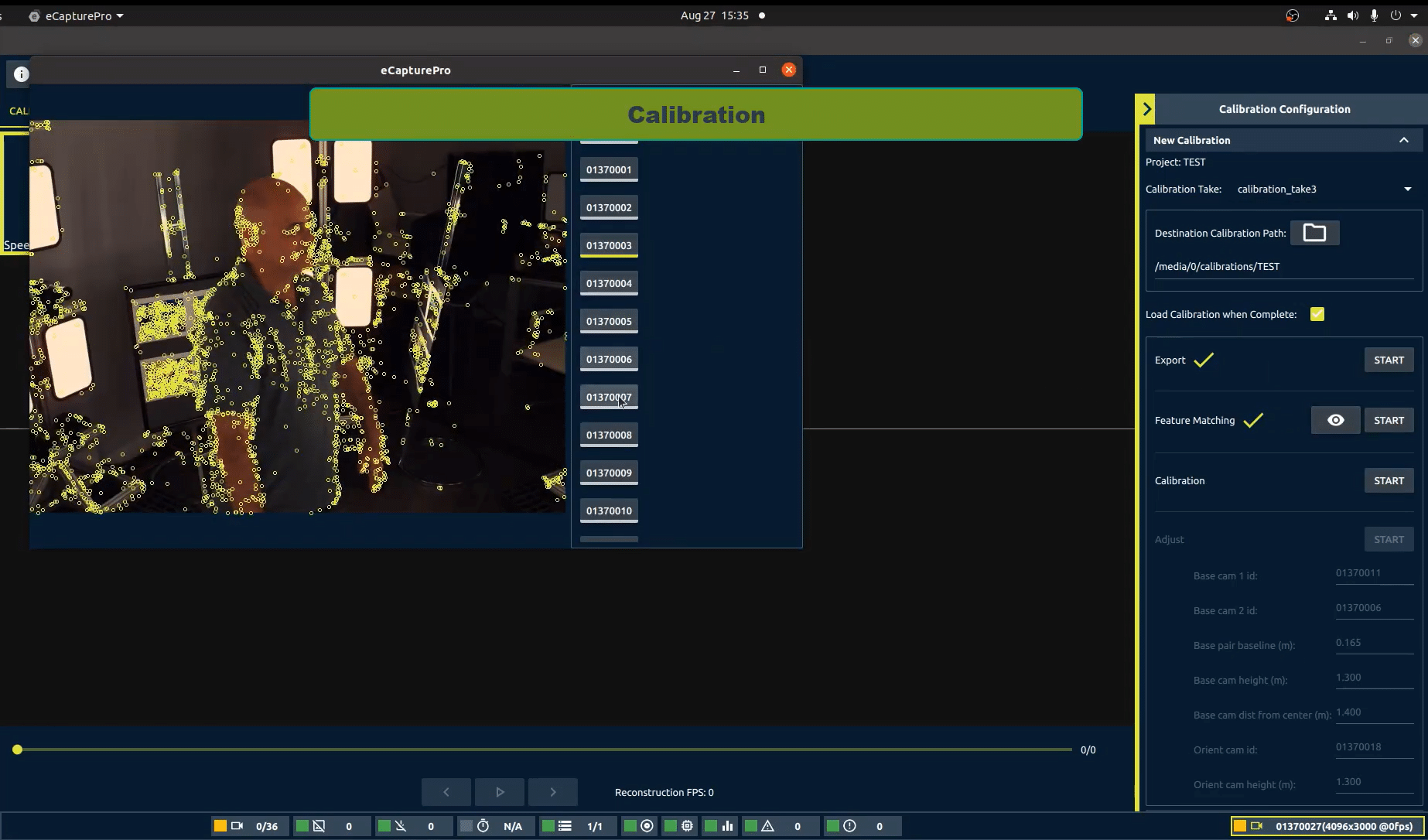1428x840 pixels.
Task: Start the Export process
Action: (1389, 359)
